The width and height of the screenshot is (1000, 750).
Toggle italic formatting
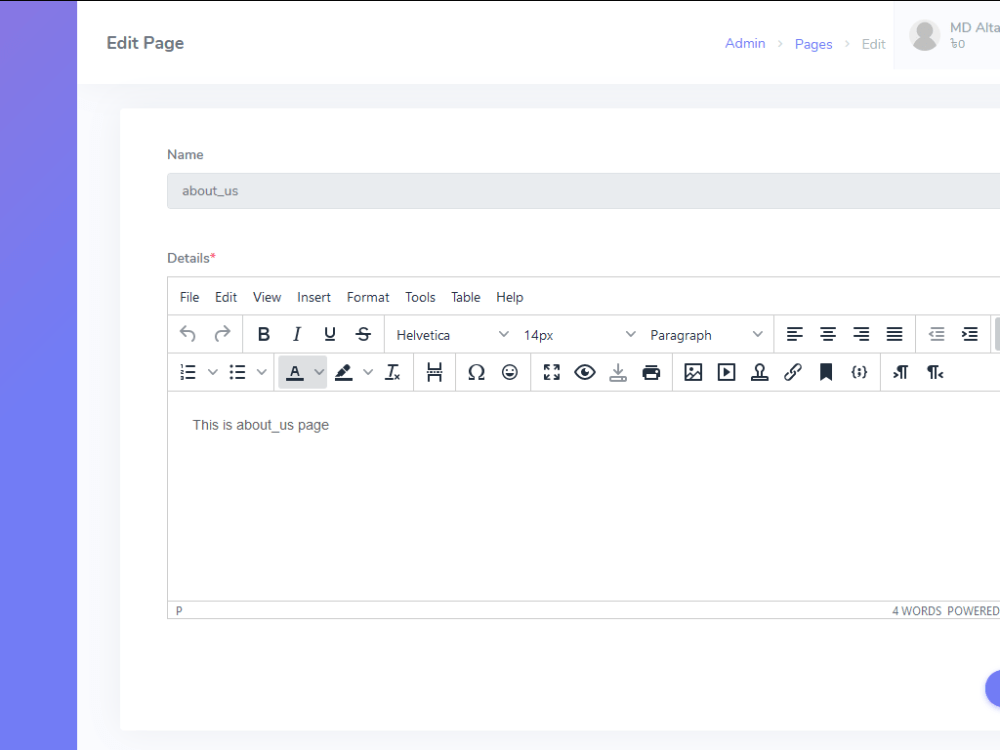click(x=297, y=334)
